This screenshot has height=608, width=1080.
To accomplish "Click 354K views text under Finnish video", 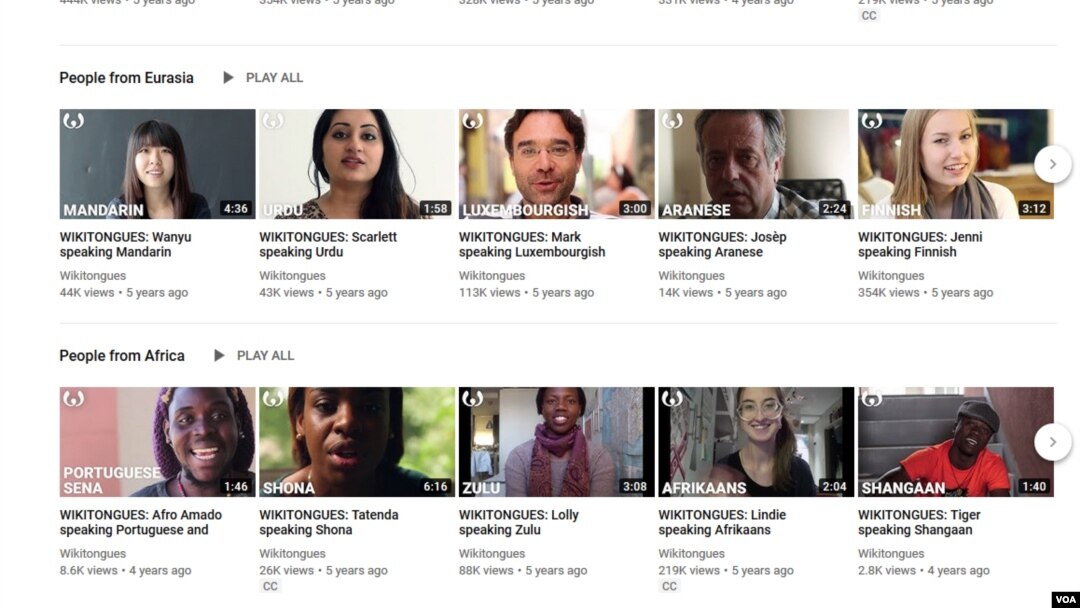I will click(889, 293).
